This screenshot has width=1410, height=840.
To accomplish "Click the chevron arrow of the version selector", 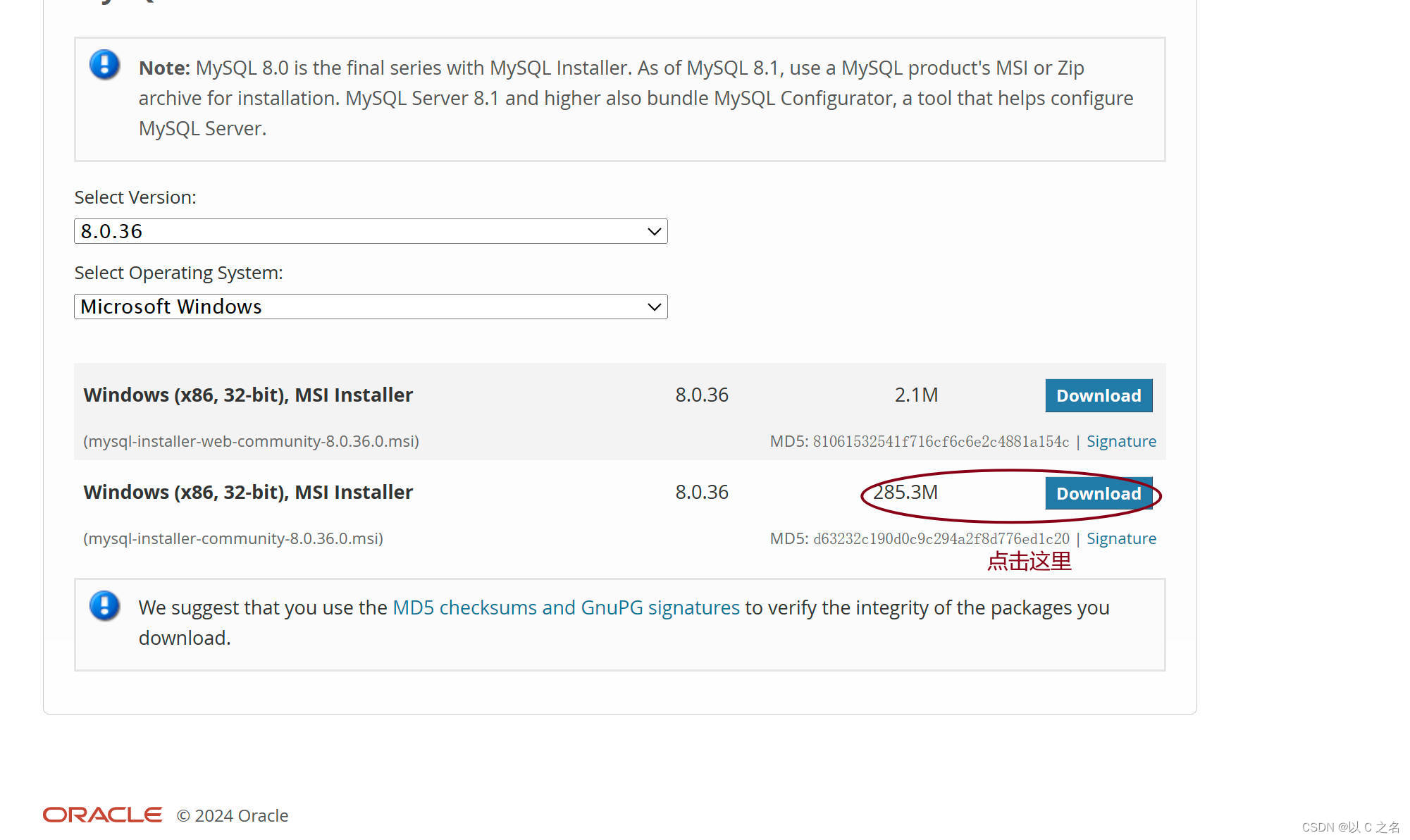I will pyautogui.click(x=654, y=231).
